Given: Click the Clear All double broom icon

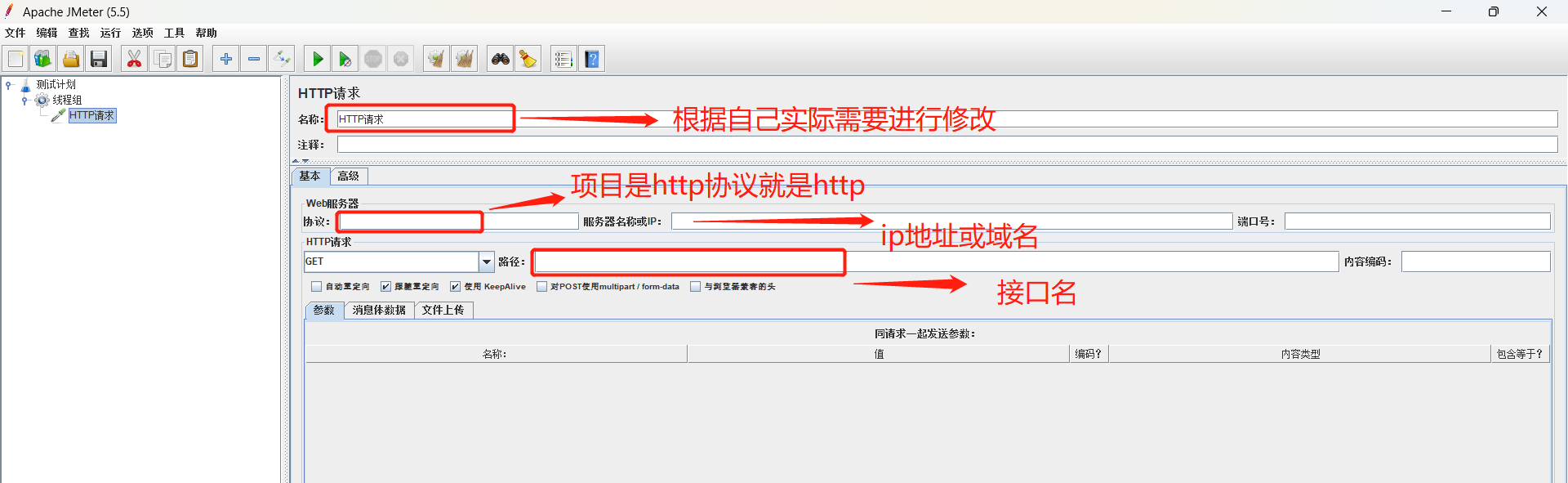Looking at the screenshot, I should click(x=465, y=59).
